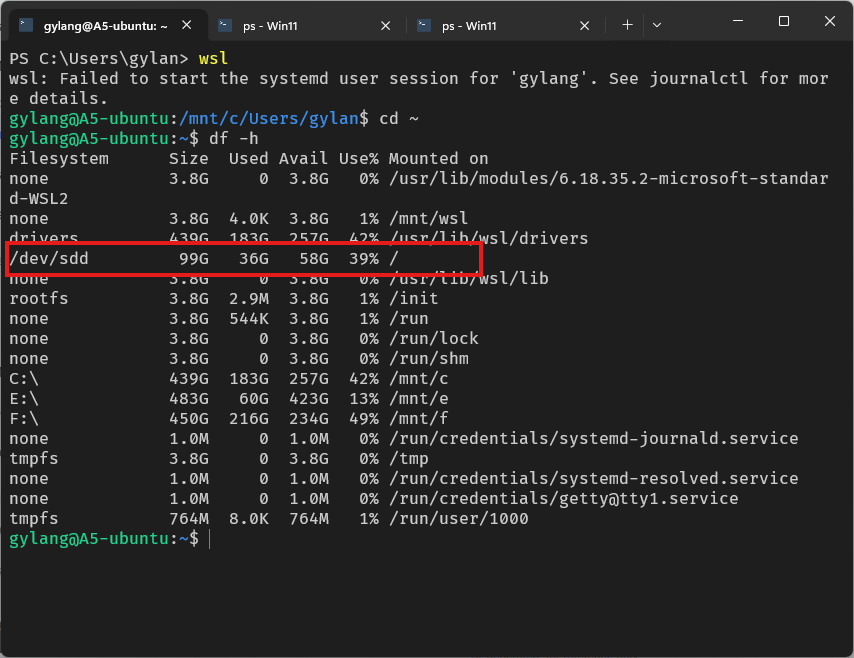The height and width of the screenshot is (658, 854).
Task: Click the 'E:\' filesystem entry
Action: pyautogui.click(x=24, y=399)
